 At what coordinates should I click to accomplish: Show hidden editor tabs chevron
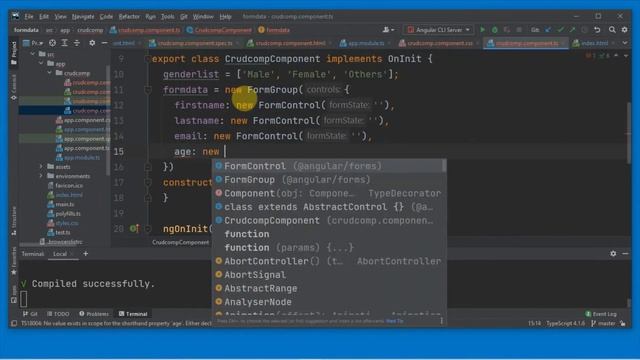click(x=625, y=43)
